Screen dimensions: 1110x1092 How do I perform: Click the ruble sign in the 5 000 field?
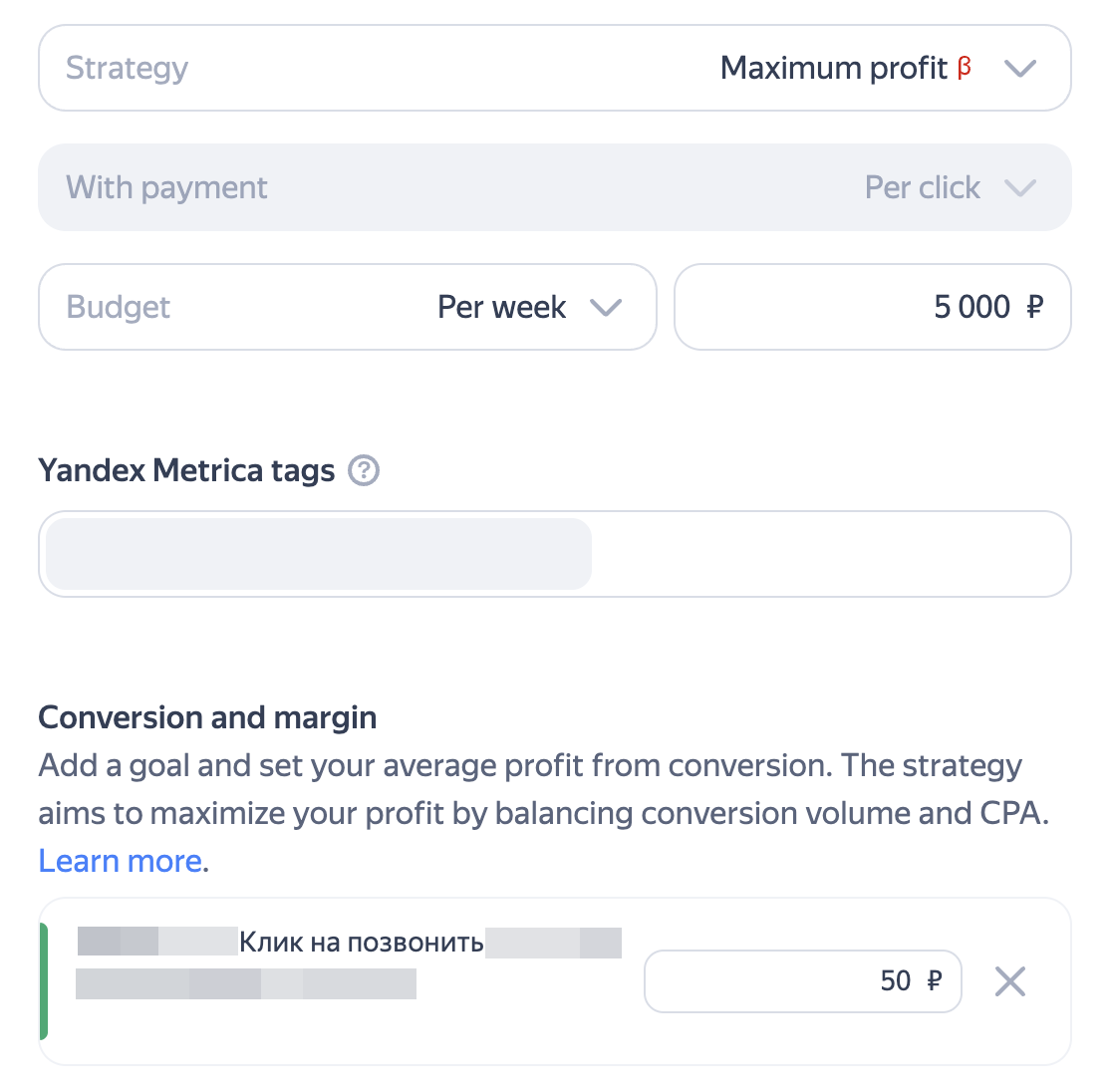[x=1034, y=307]
